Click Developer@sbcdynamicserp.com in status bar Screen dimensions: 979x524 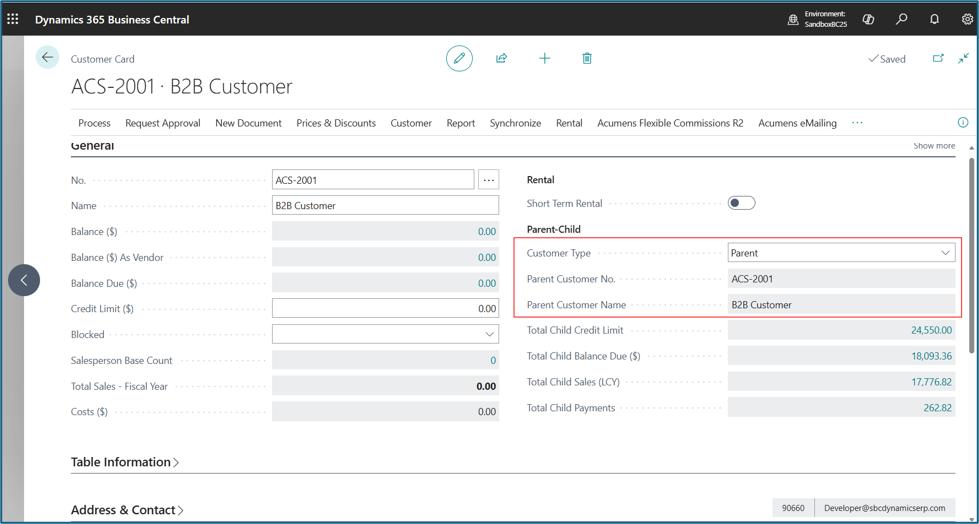click(884, 508)
